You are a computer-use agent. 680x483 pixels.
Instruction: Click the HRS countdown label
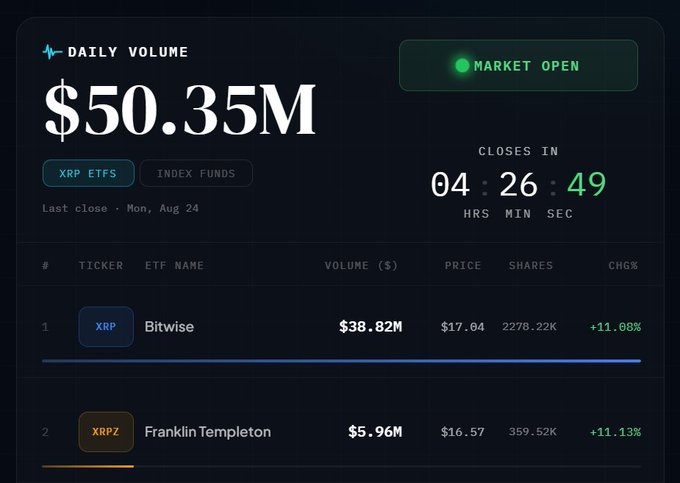point(476,214)
